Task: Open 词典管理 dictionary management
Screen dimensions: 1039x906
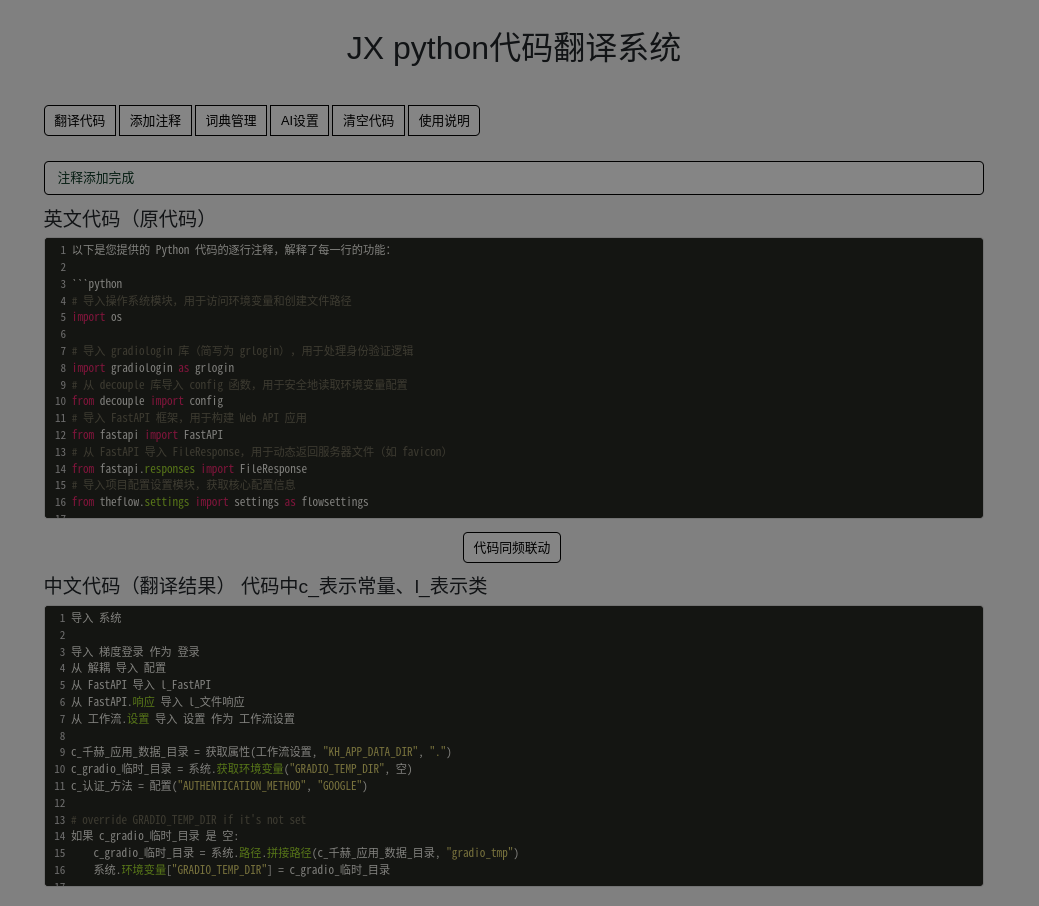Action: [x=231, y=121]
